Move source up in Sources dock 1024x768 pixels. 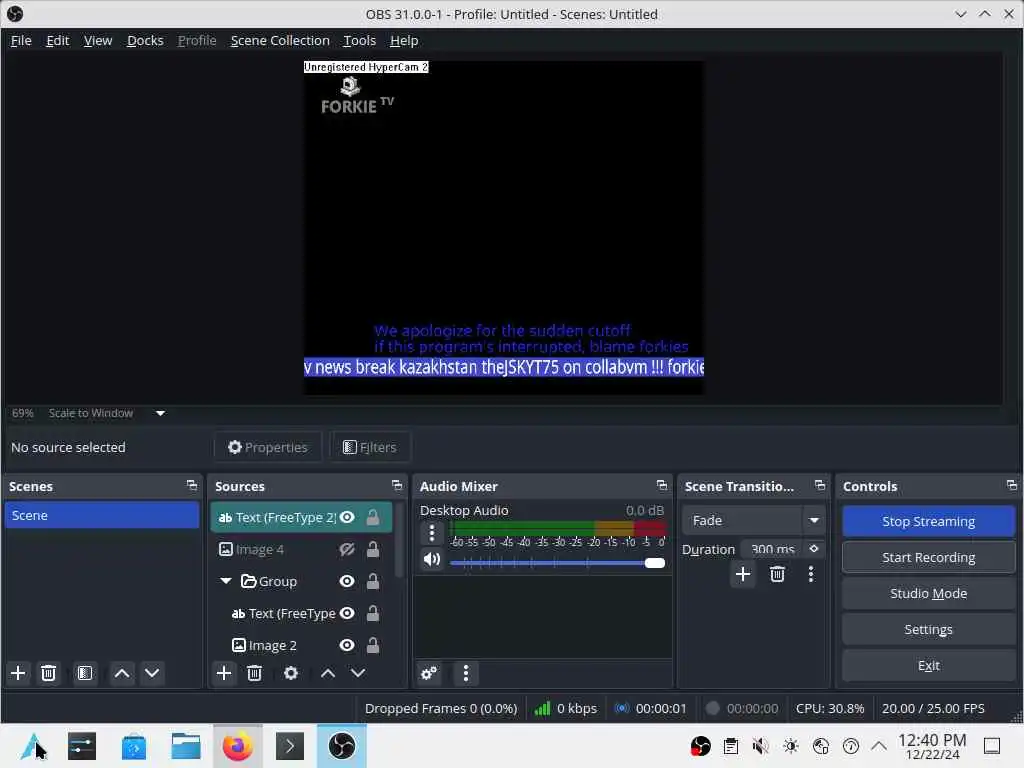coord(328,673)
